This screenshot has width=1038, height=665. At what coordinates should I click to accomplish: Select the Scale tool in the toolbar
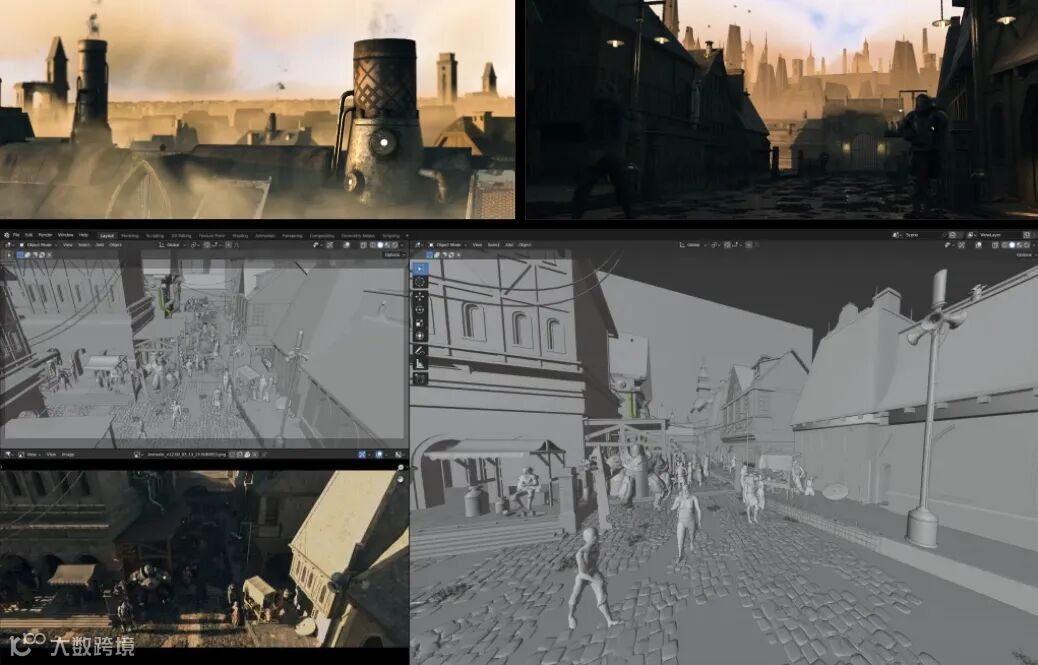(420, 323)
